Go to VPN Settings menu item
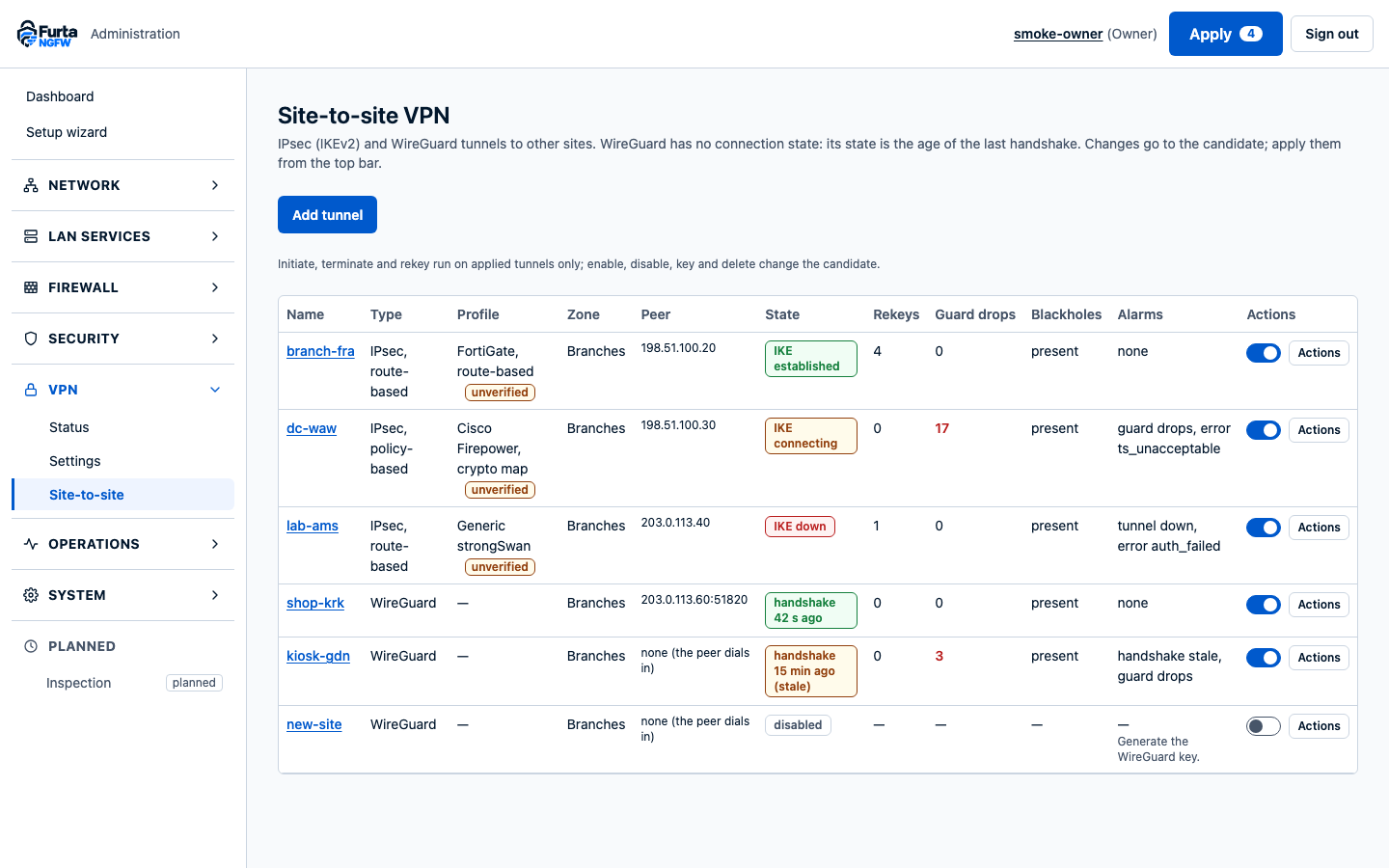This screenshot has height=868, width=1389. [75, 461]
